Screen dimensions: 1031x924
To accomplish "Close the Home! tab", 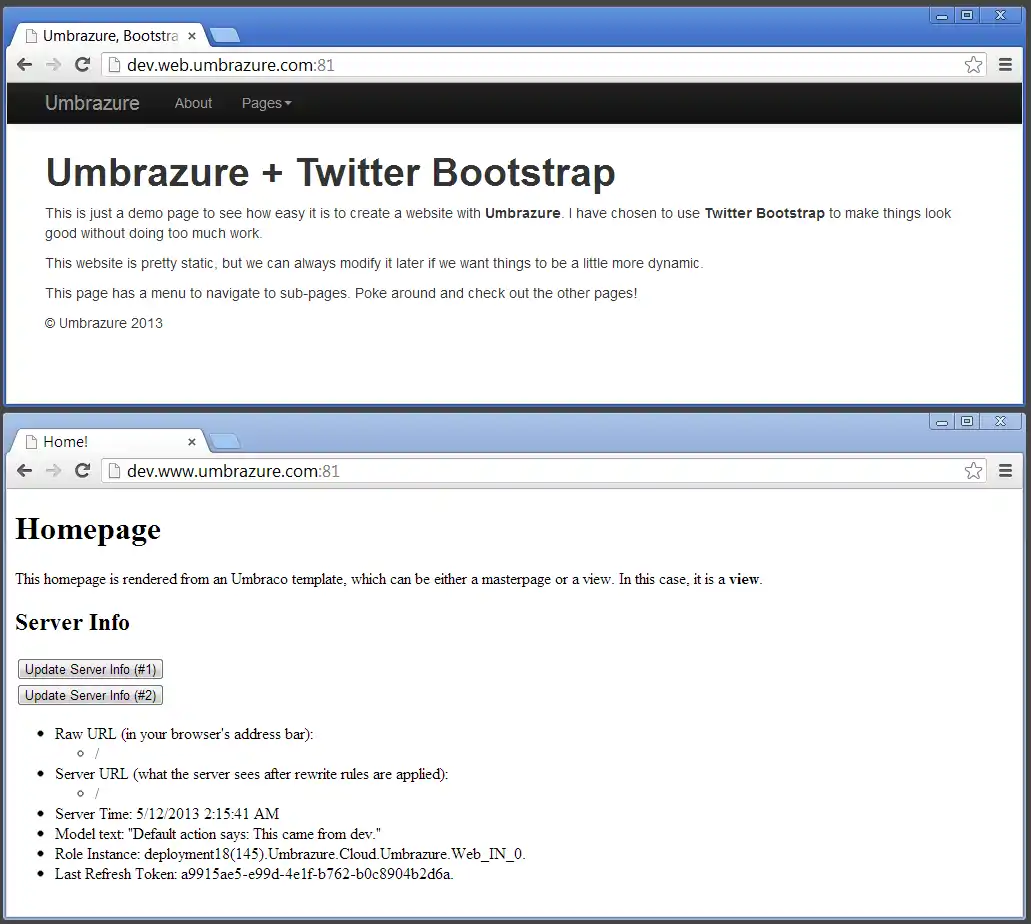I will coord(192,442).
